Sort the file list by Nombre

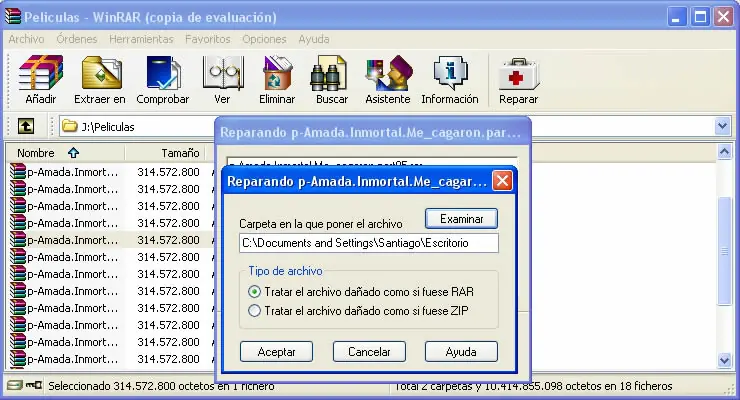[x=65, y=153]
